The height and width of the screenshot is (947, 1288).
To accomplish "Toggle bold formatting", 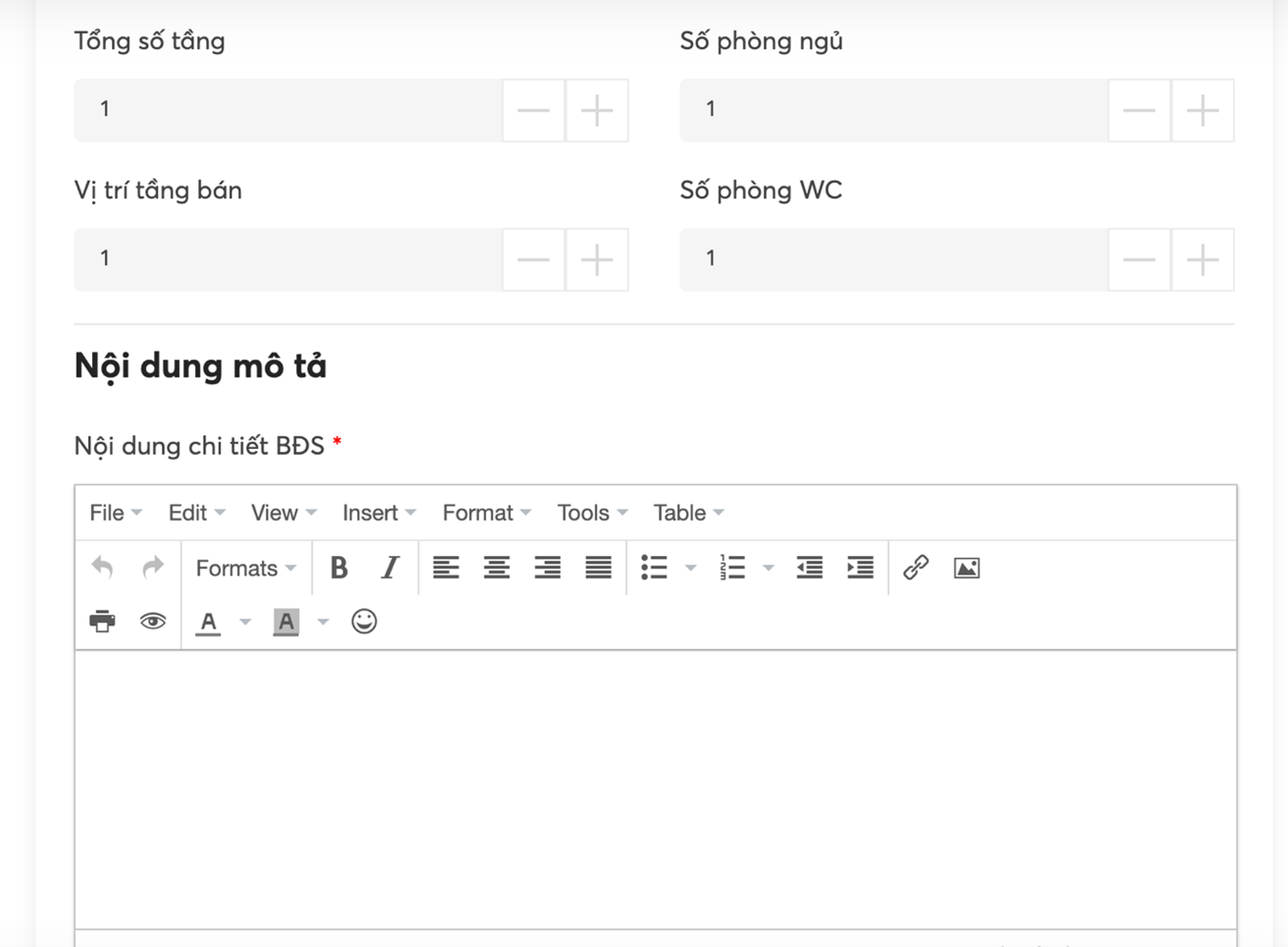I will pos(339,568).
